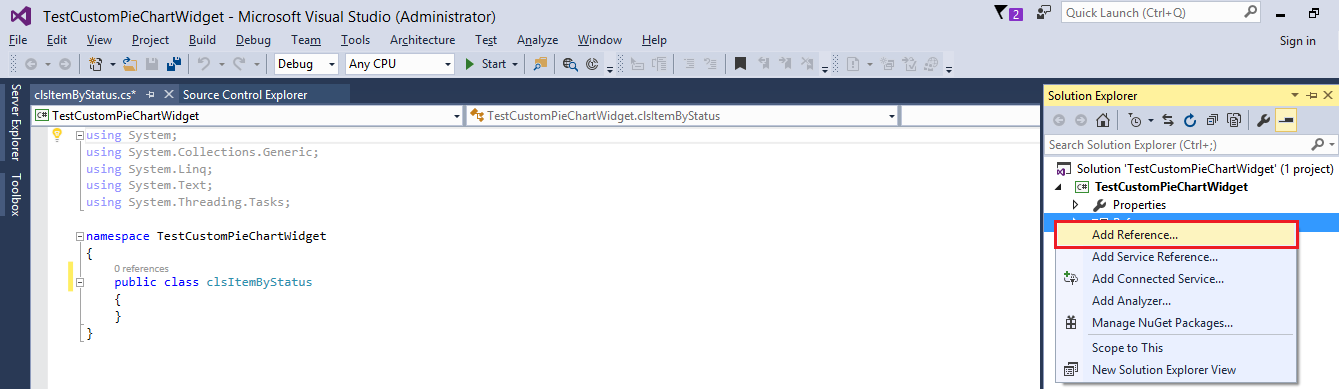Open the Analyze menu
This screenshot has width=1339, height=389.
pyautogui.click(x=537, y=40)
